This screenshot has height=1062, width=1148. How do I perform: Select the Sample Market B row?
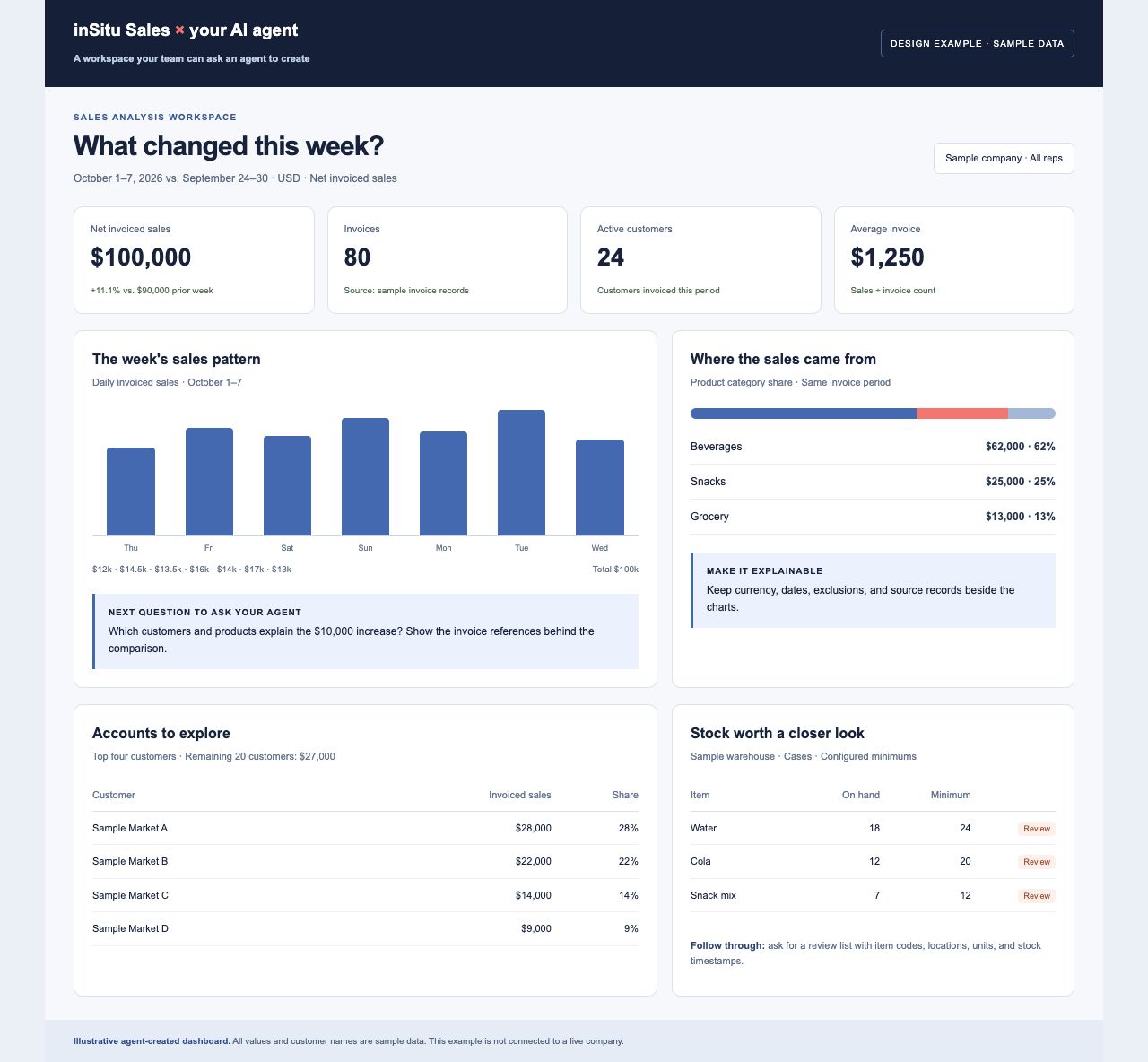click(x=365, y=861)
